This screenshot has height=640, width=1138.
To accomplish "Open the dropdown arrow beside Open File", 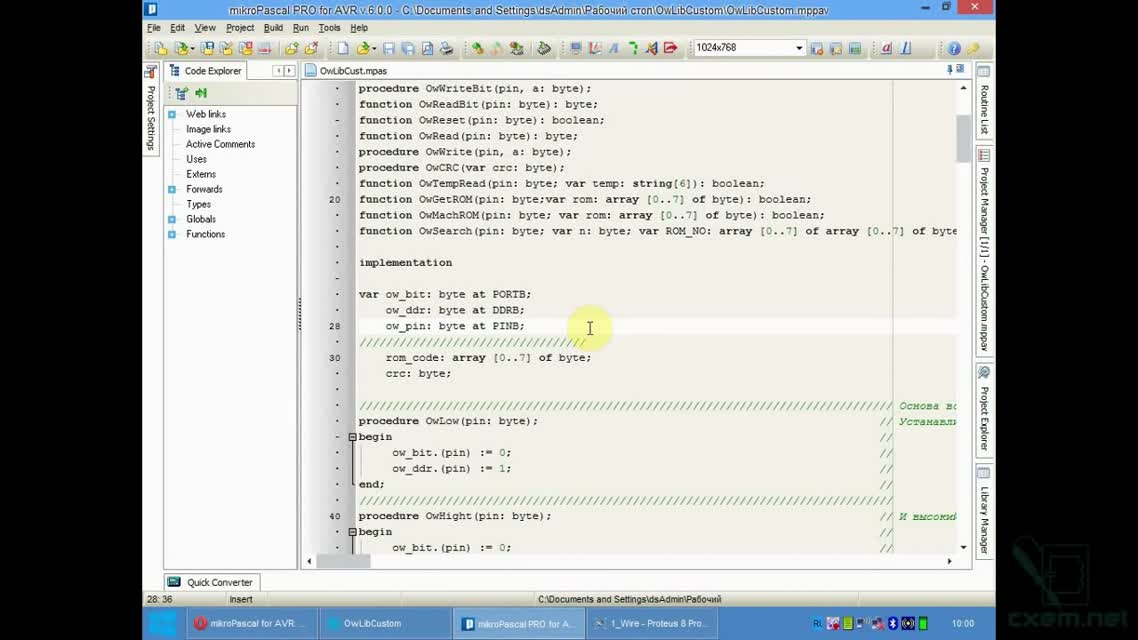I will [373, 49].
